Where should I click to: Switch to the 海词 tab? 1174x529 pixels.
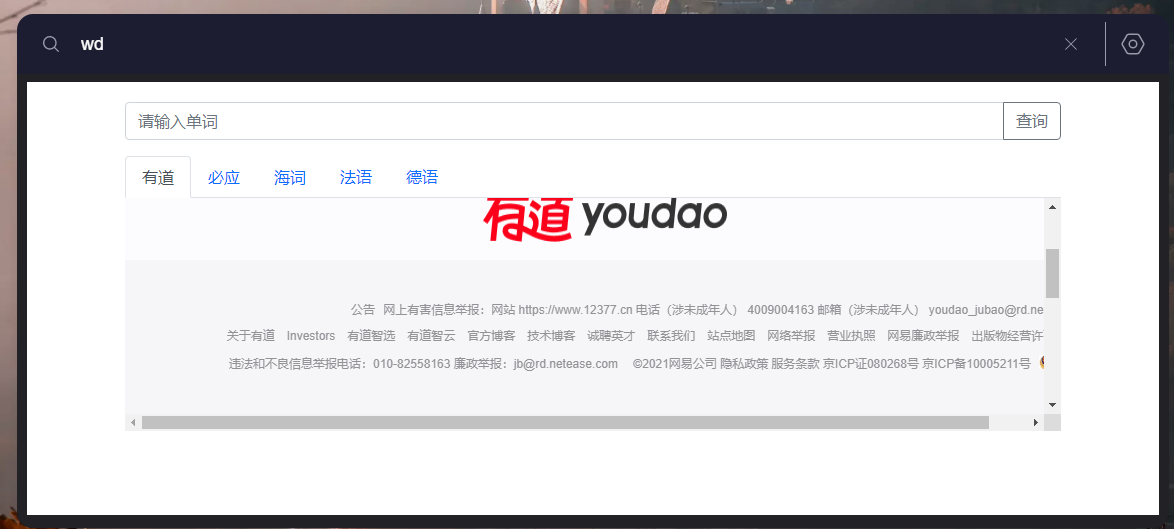click(290, 177)
